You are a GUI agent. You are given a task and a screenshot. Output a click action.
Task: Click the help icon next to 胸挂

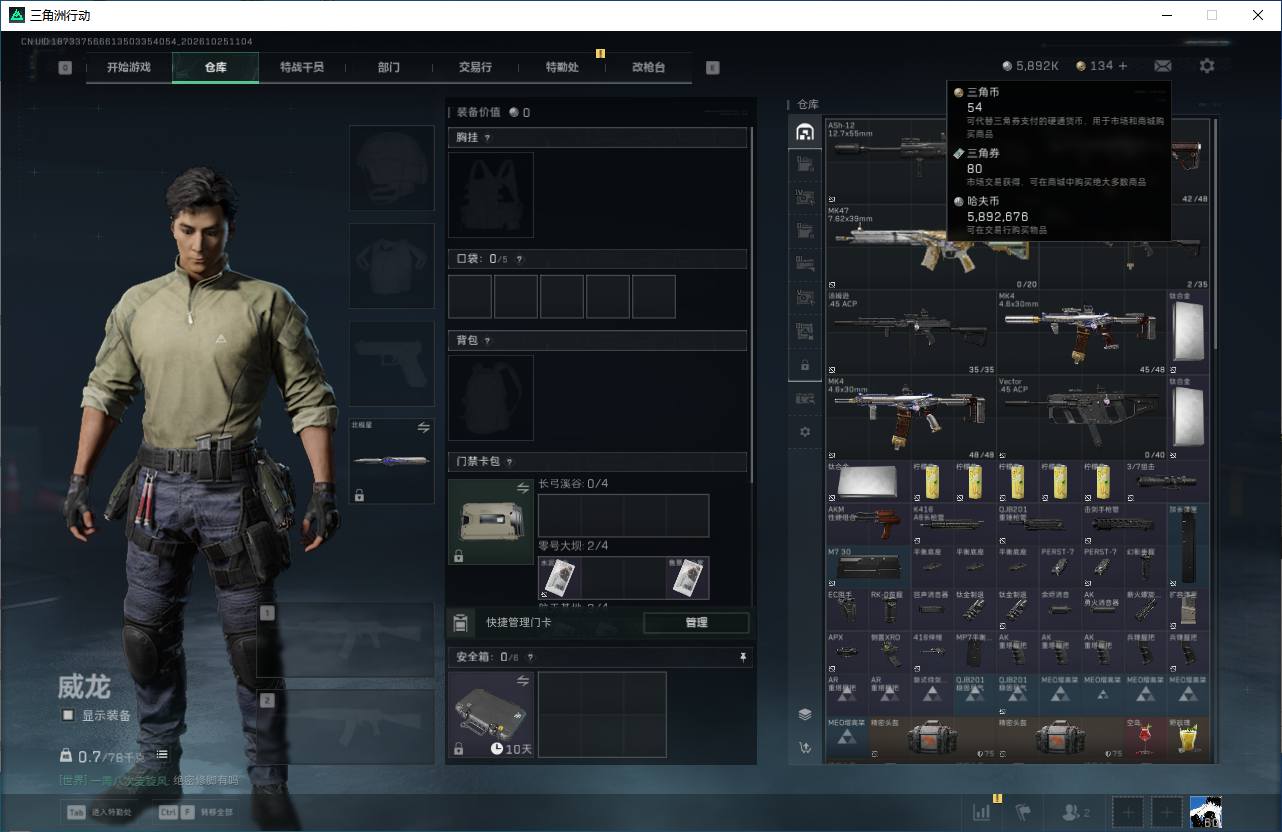[x=488, y=138]
